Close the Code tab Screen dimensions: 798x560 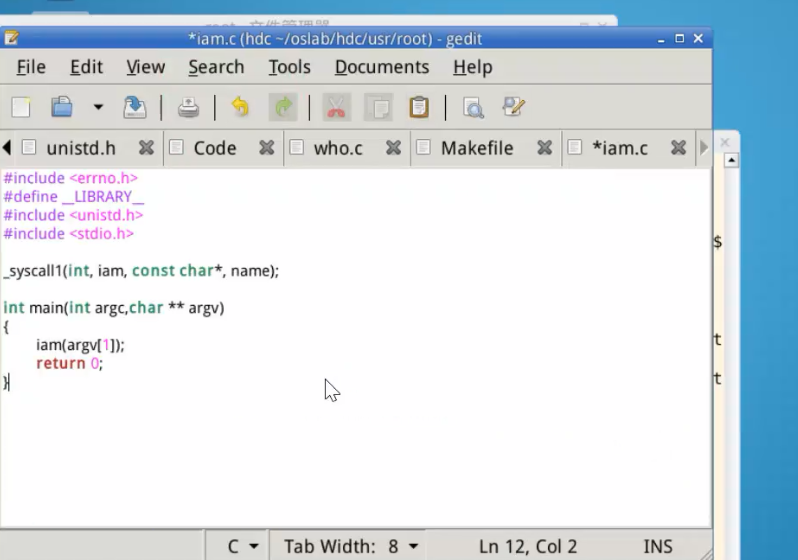pos(267,148)
